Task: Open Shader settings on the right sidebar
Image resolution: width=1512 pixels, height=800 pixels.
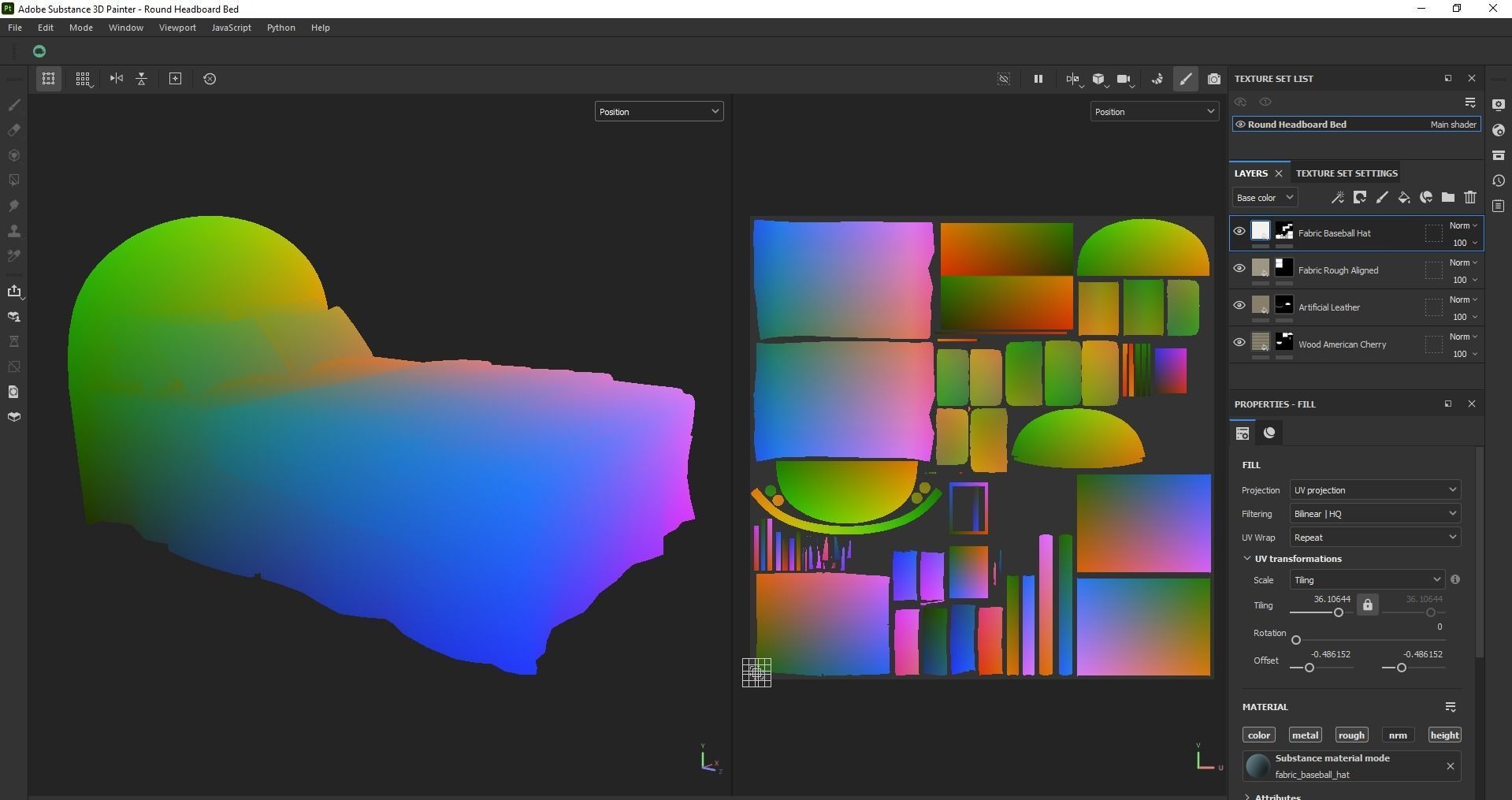Action: click(1499, 130)
